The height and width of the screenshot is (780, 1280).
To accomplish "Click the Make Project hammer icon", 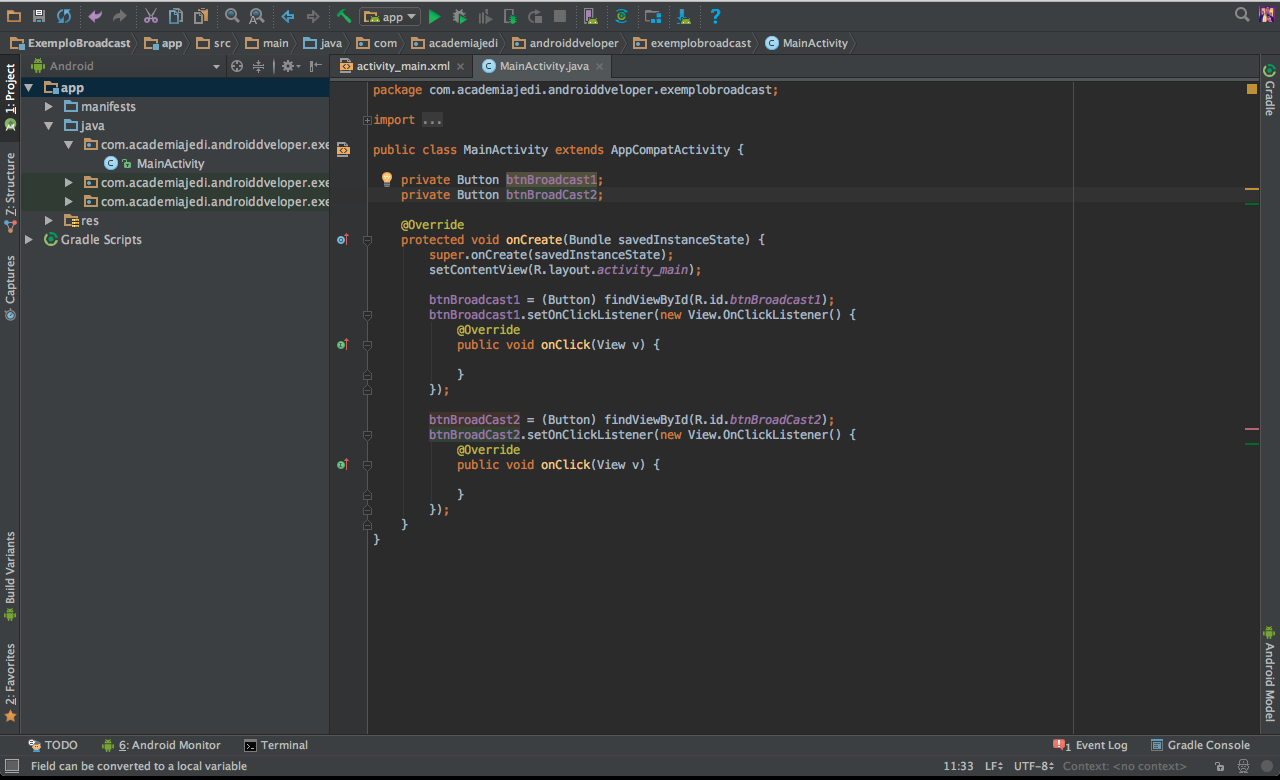I will click(344, 16).
